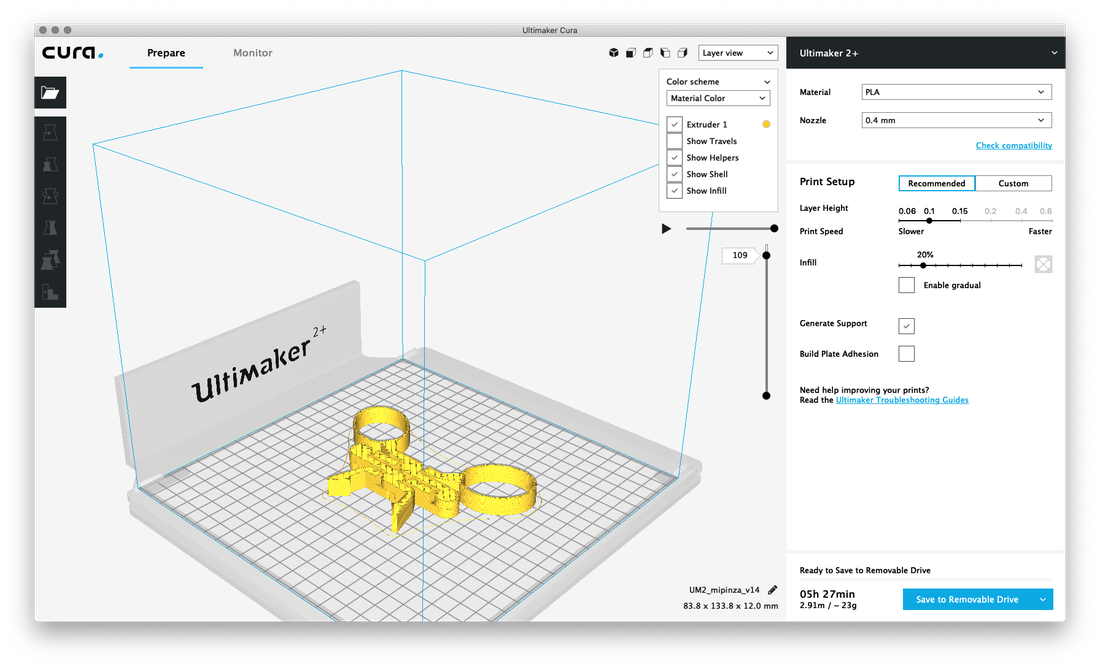
Task: Open the Layer view dropdown
Action: [738, 53]
